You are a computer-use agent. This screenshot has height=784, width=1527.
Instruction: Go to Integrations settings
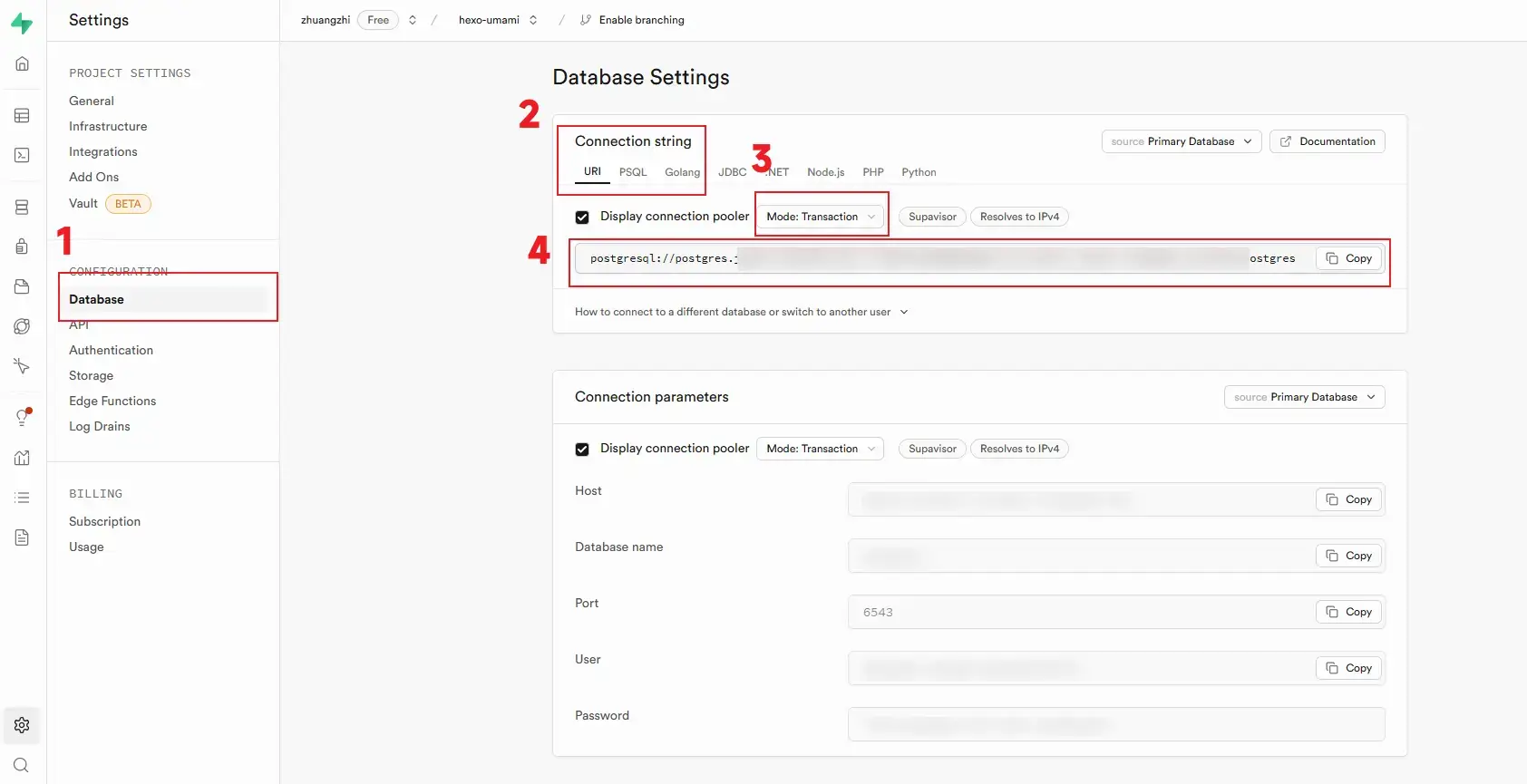click(103, 151)
